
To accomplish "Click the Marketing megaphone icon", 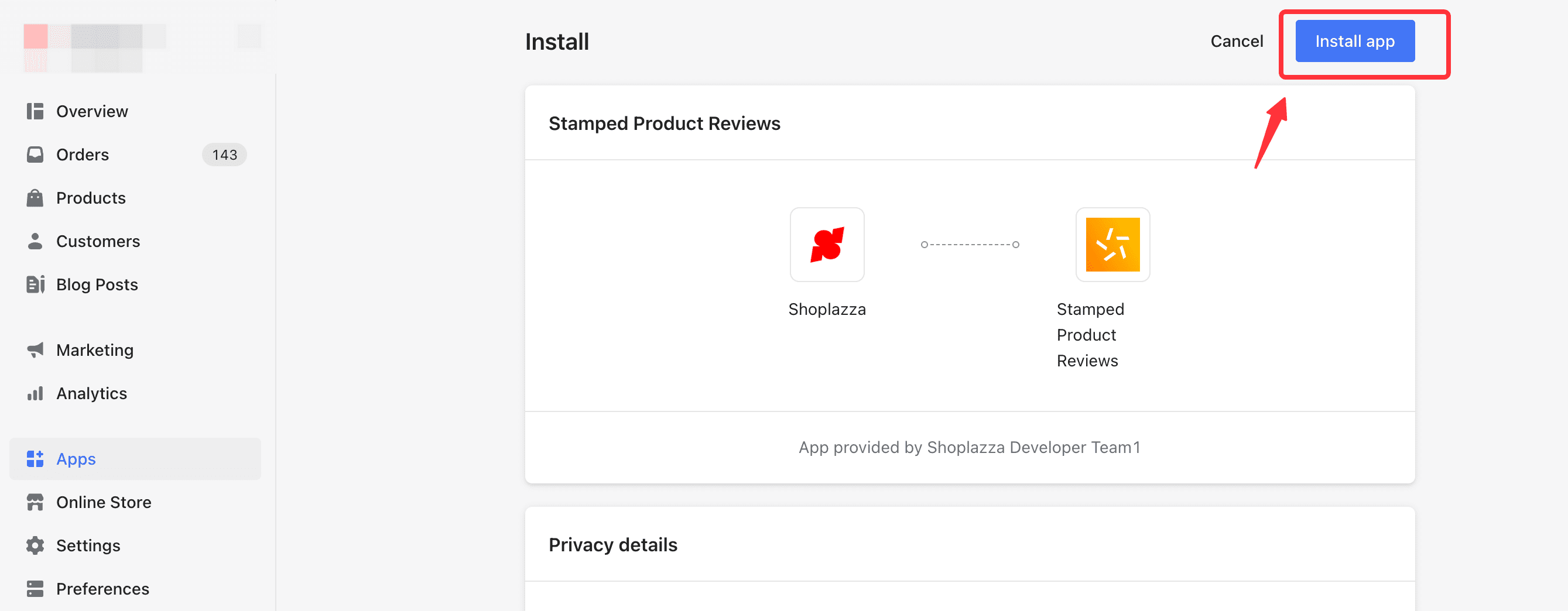I will (35, 350).
